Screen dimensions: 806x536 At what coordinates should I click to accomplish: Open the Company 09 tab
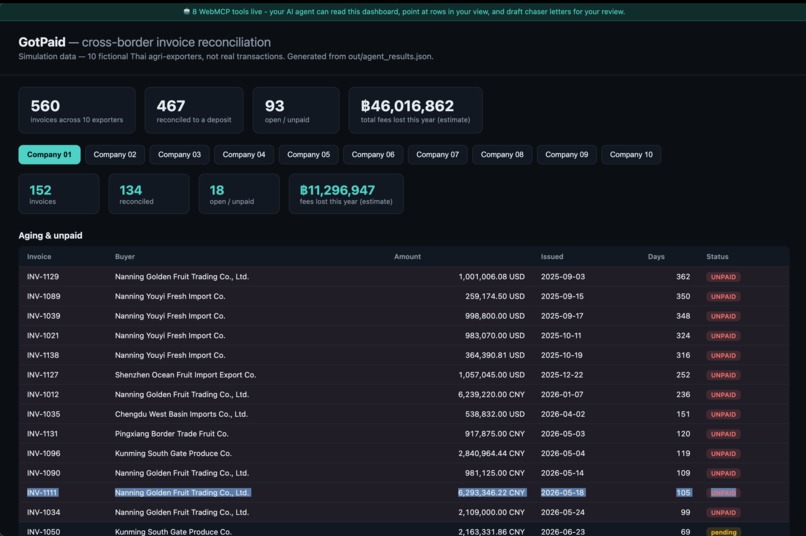(566, 155)
